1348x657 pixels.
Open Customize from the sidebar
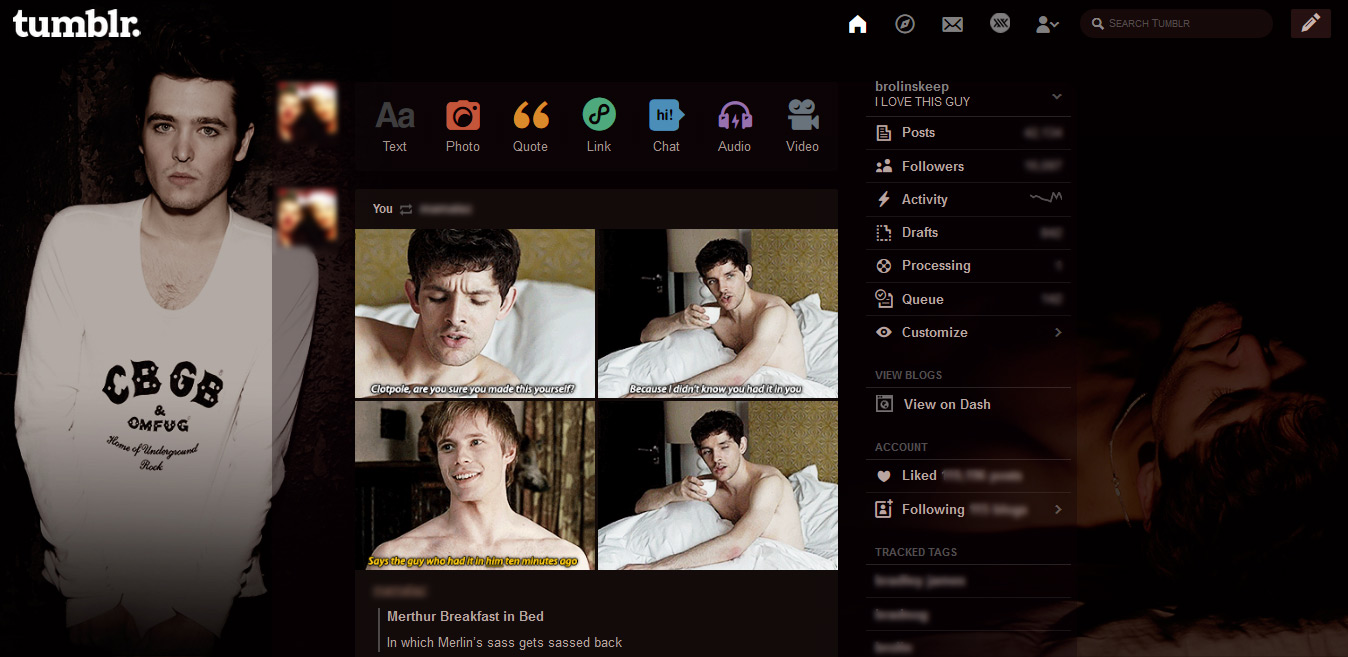pyautogui.click(x=969, y=332)
